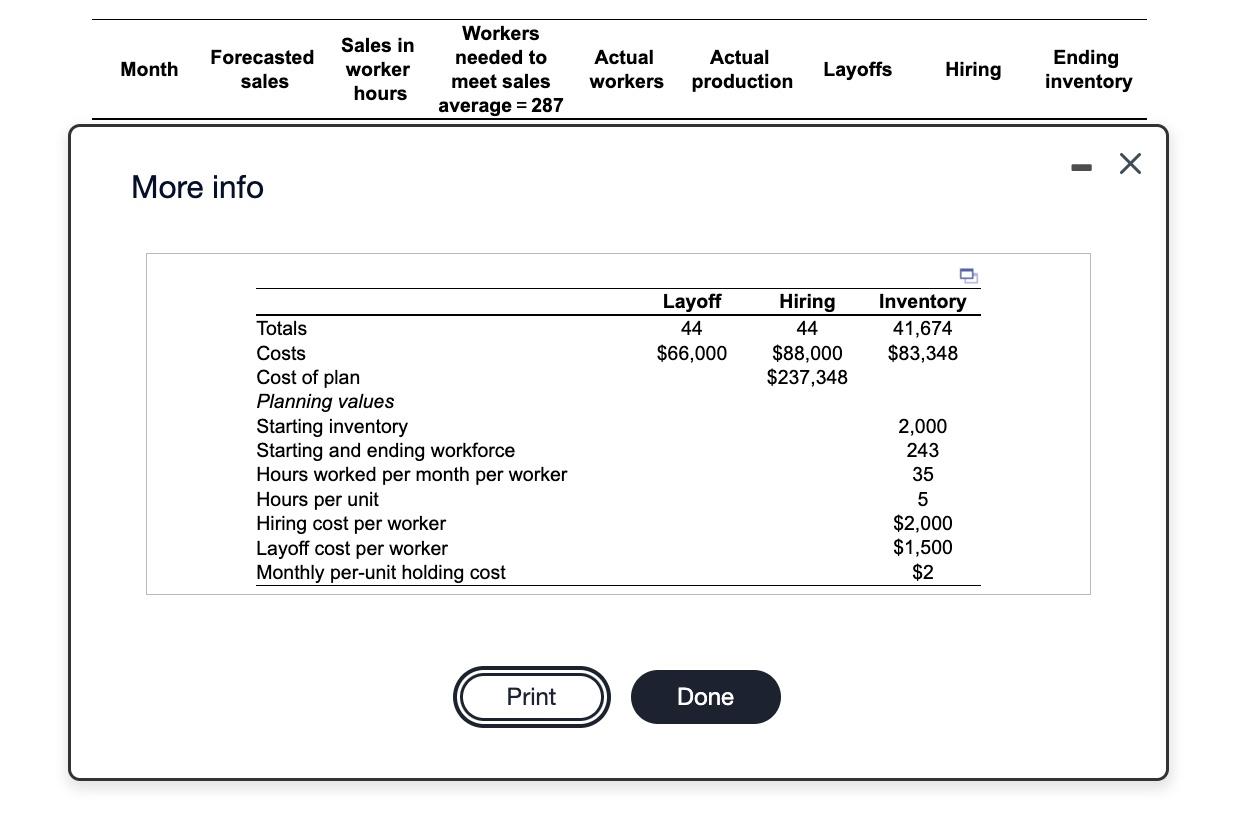Minimize the More info dialog
The height and width of the screenshot is (817, 1248).
coord(1080,167)
